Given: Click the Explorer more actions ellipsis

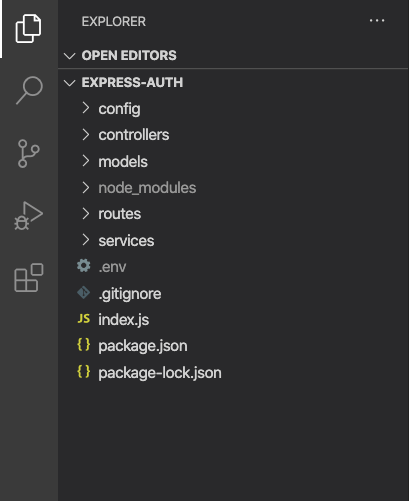Looking at the screenshot, I should pyautogui.click(x=377, y=21).
